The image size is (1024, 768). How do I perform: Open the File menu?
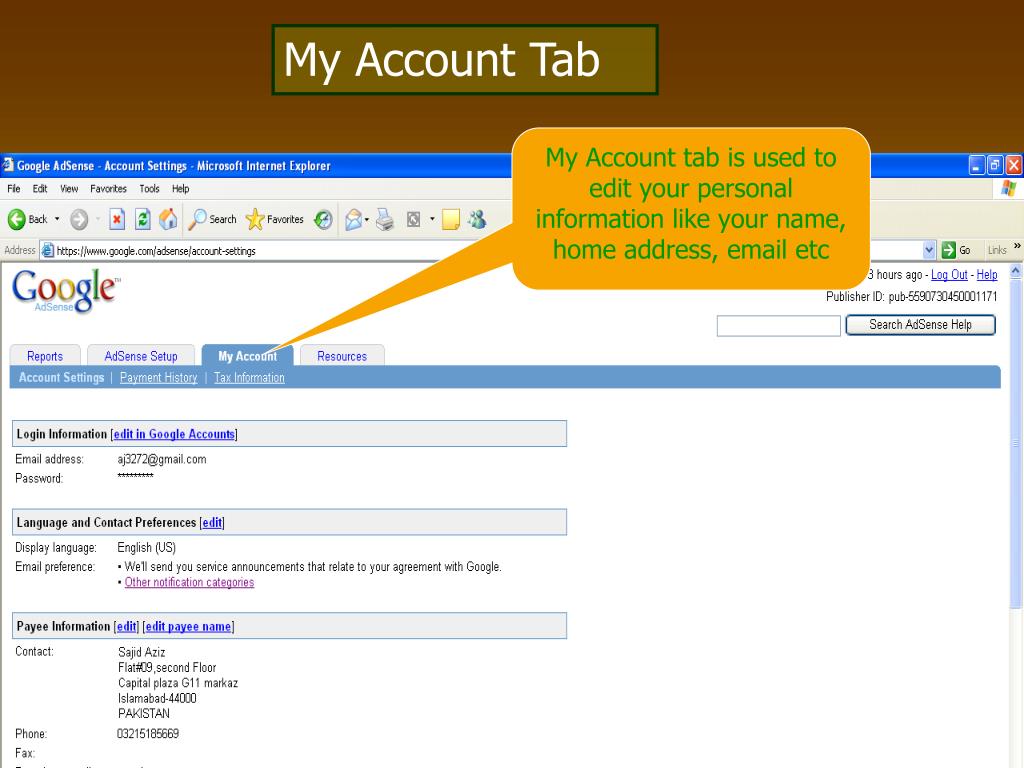[14, 189]
